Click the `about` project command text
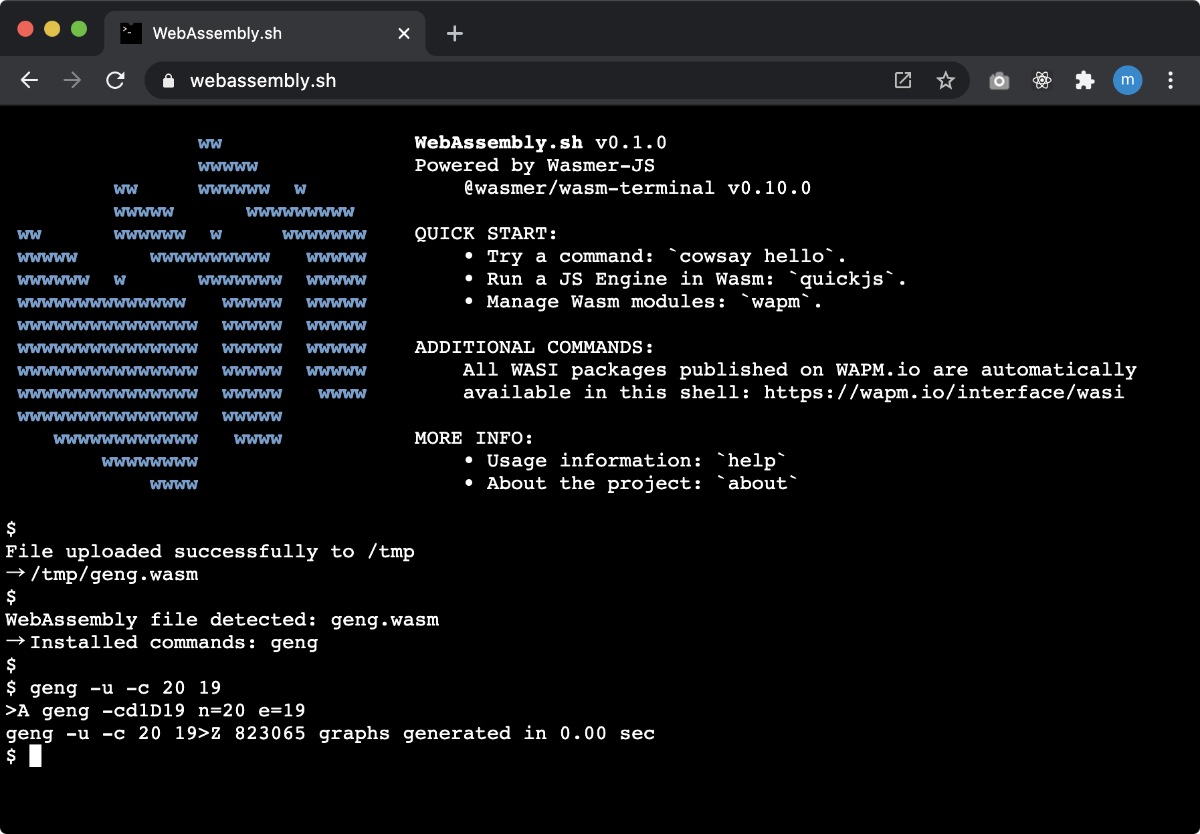 pos(758,484)
